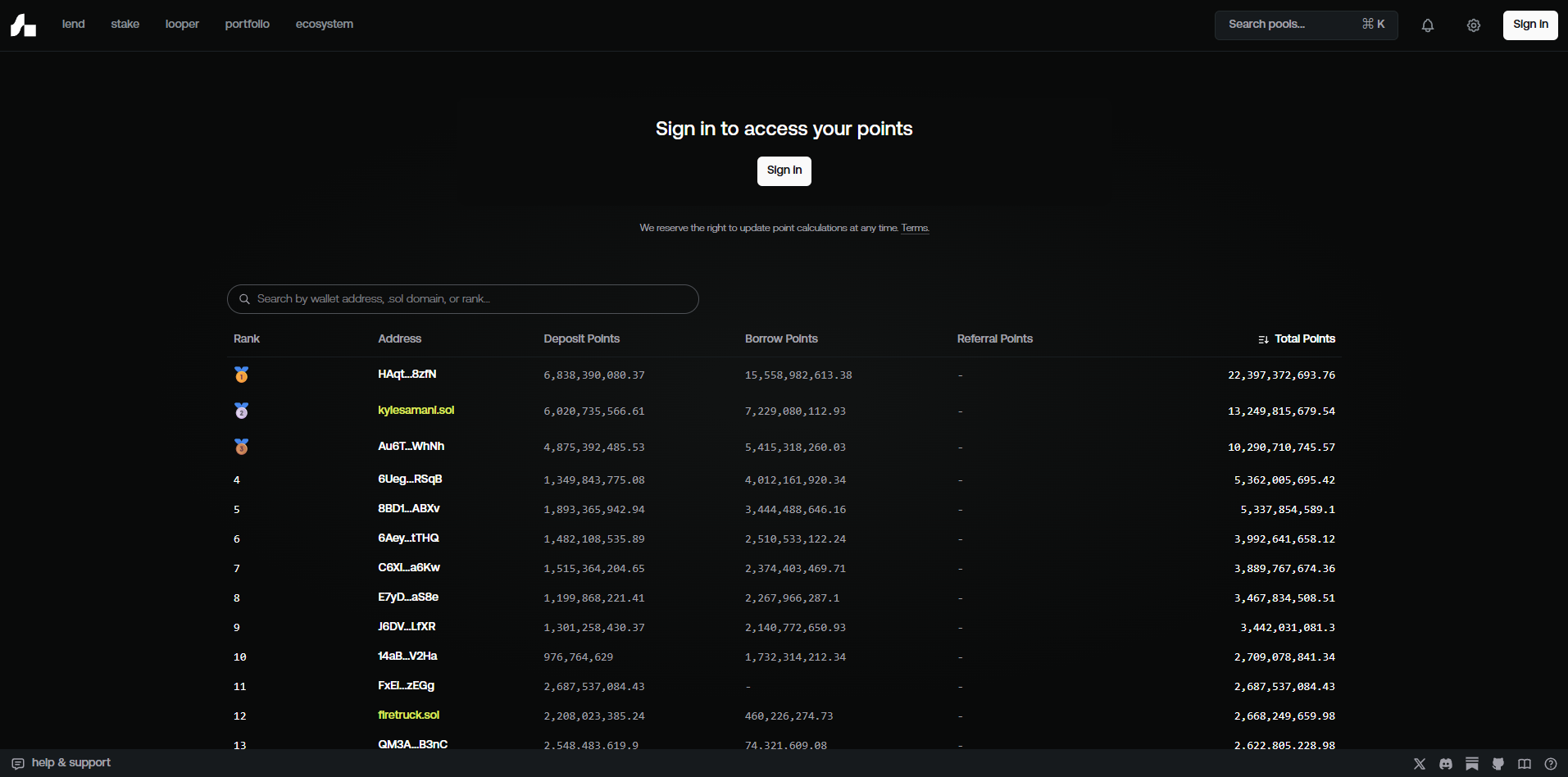
Task: Click the Borrow Points column header
Action: [781, 339]
